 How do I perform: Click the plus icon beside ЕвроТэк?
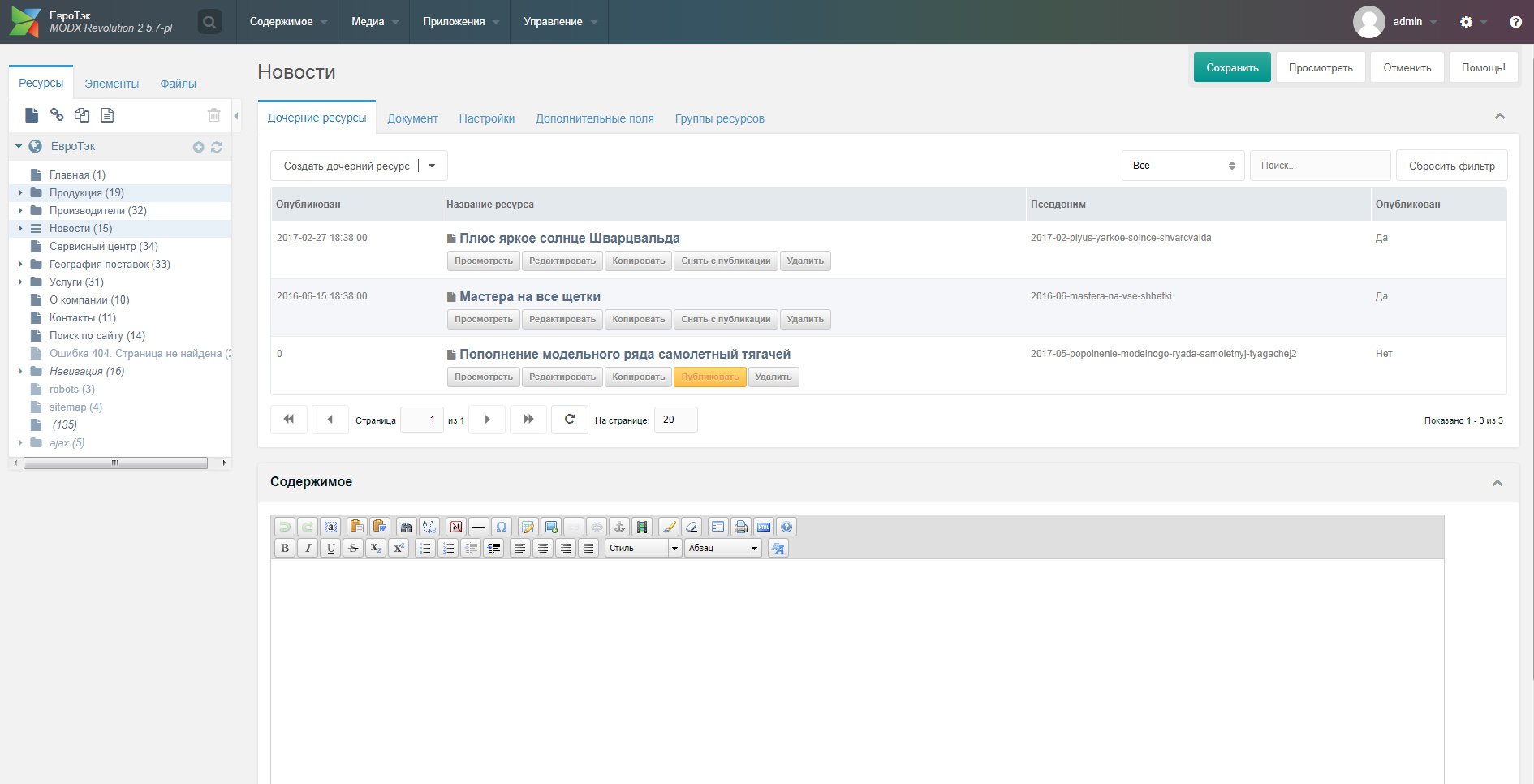(198, 147)
